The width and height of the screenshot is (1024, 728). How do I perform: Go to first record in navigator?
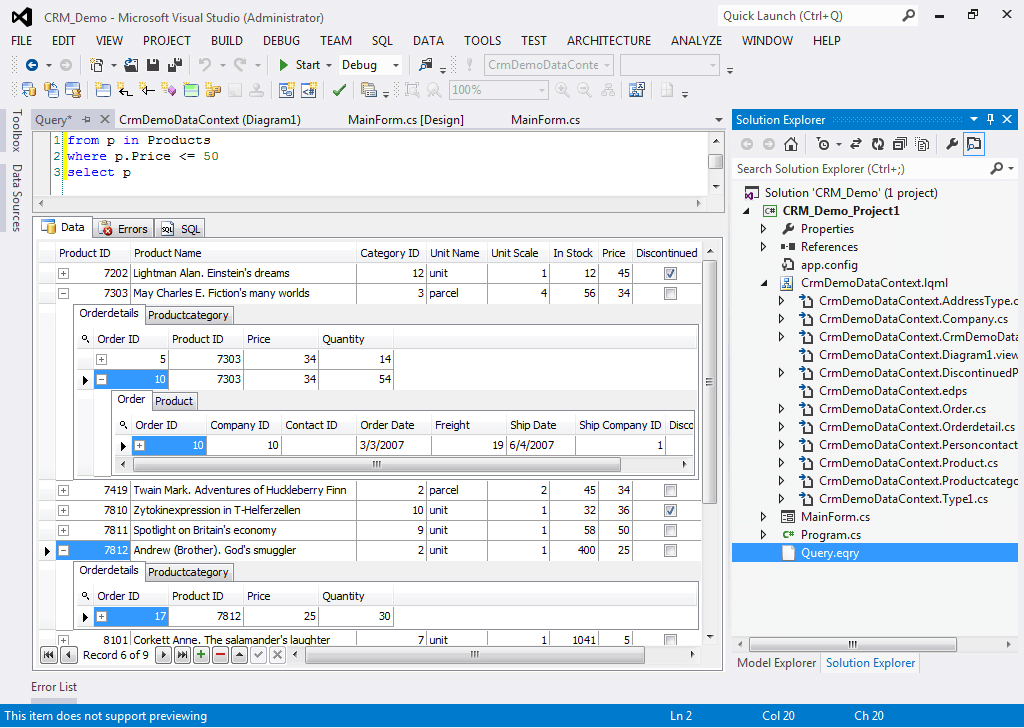(x=49, y=655)
